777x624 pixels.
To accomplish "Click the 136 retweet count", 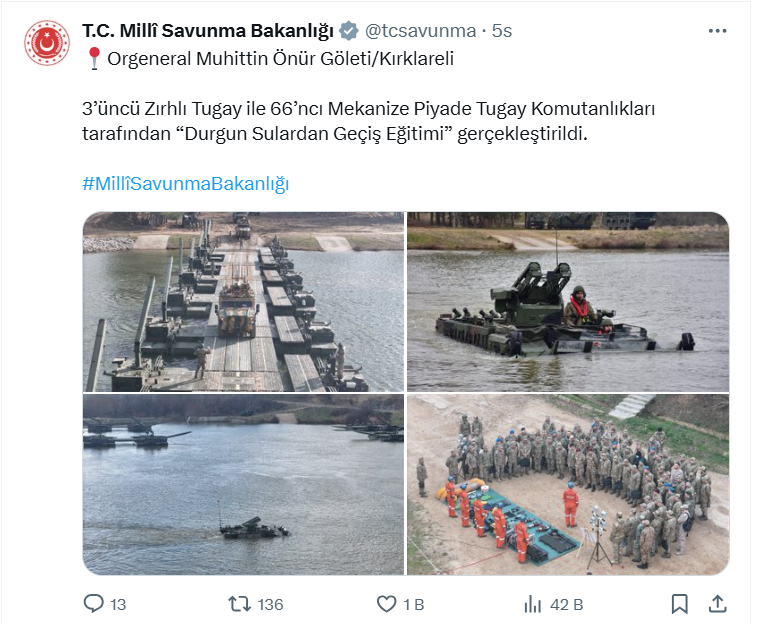I will coord(271,605).
